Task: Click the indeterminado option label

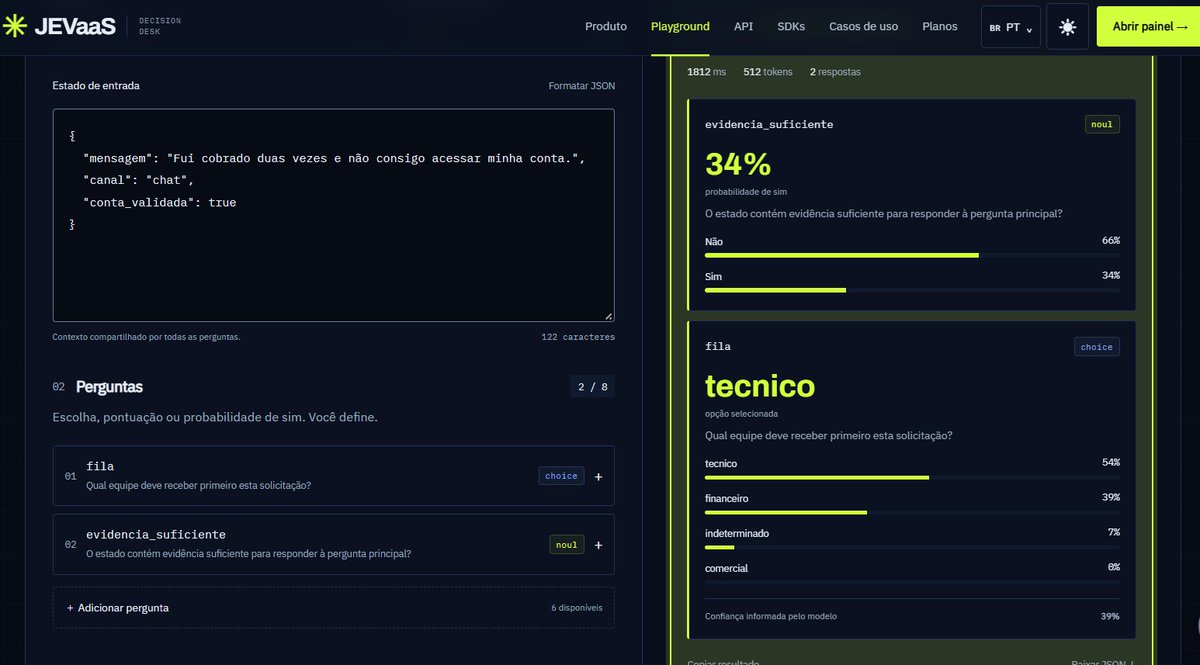Action: 737,533
